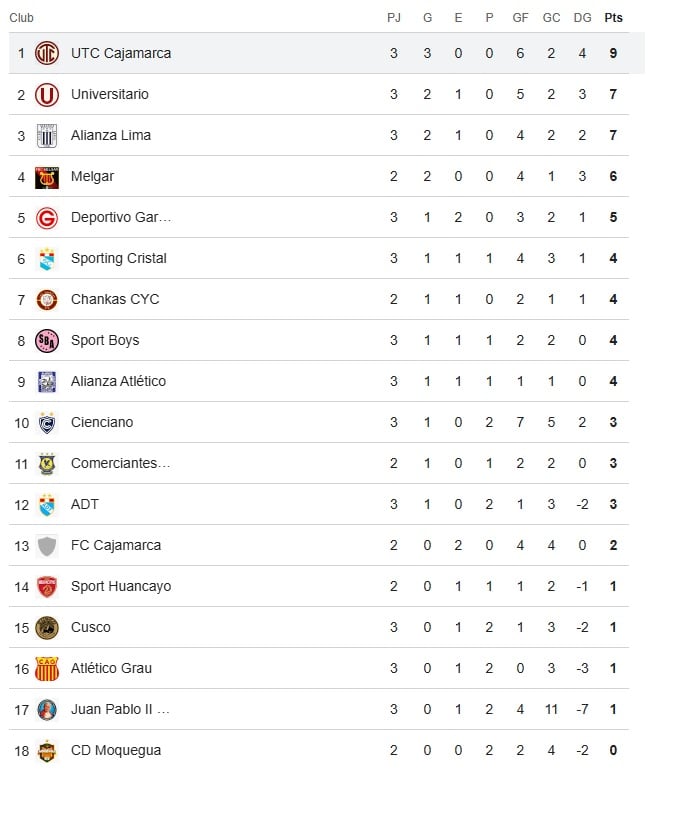Image resolution: width=677 pixels, height=814 pixels.
Task: Click the Cusco club crest
Action: coord(47,627)
